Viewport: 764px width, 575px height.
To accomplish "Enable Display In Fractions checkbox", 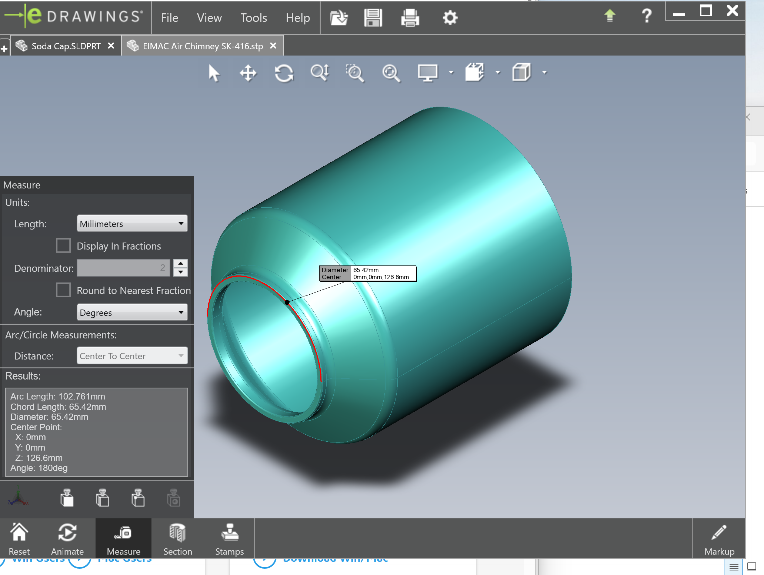I will pos(63,246).
